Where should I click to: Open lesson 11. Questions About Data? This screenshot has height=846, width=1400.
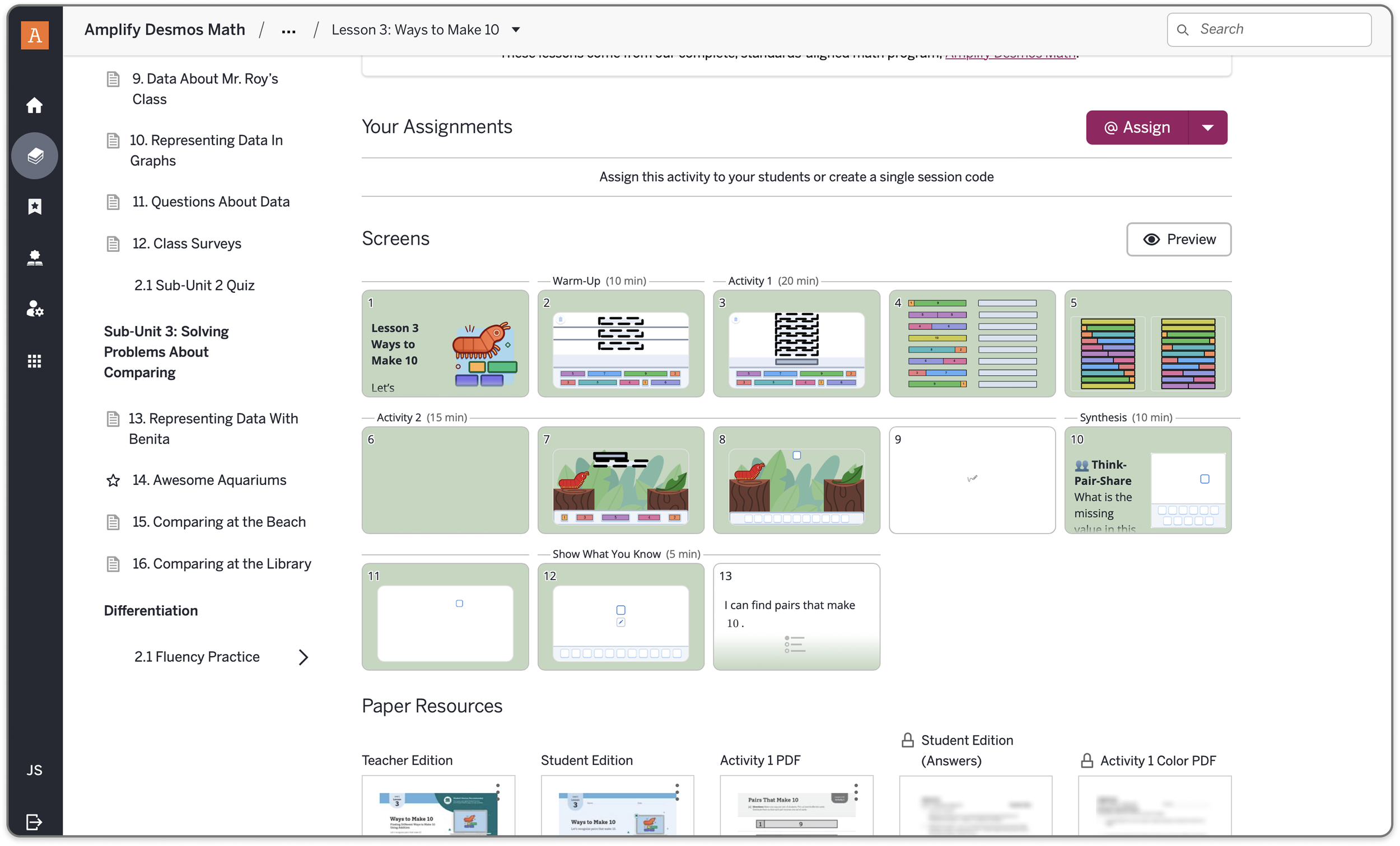211,202
